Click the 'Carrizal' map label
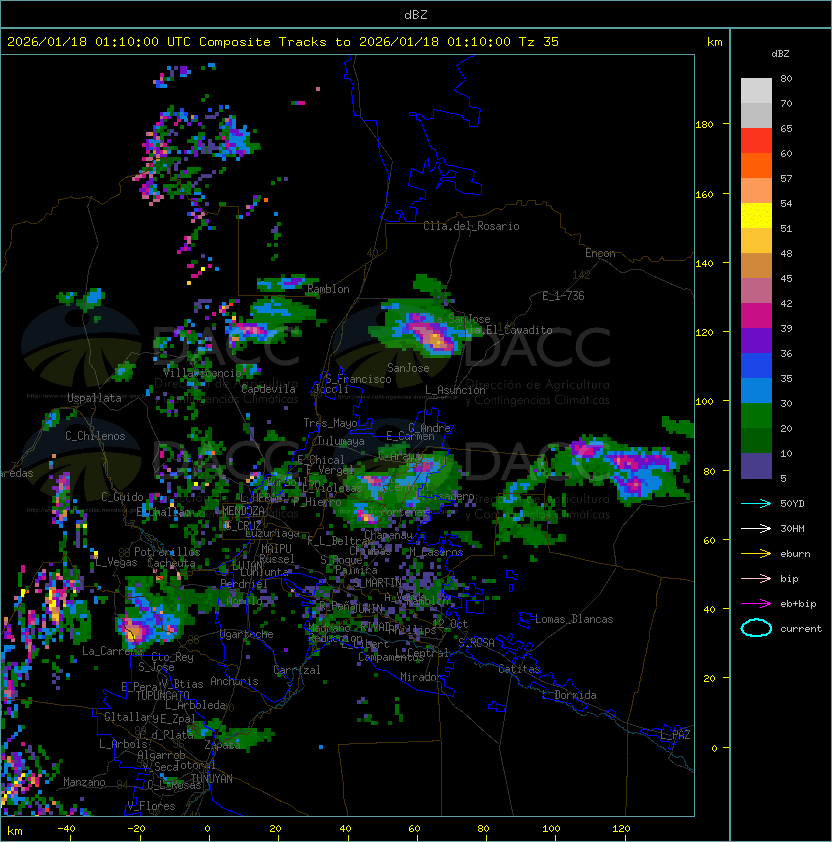The width and height of the screenshot is (832, 842). (297, 670)
